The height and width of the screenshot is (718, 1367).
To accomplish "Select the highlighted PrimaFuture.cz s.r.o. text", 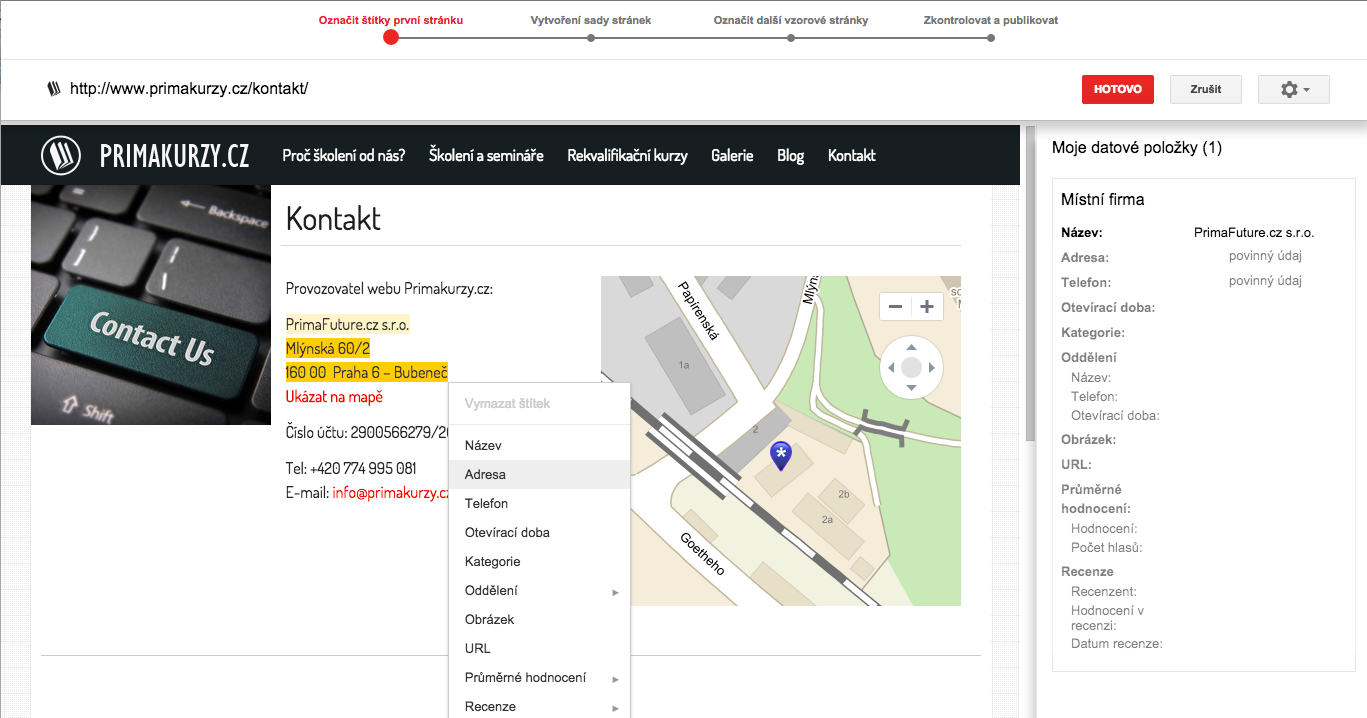I will click(x=348, y=325).
